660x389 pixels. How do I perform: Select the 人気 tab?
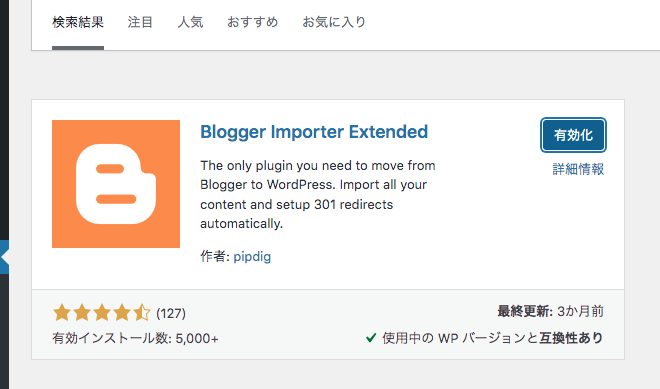190,22
